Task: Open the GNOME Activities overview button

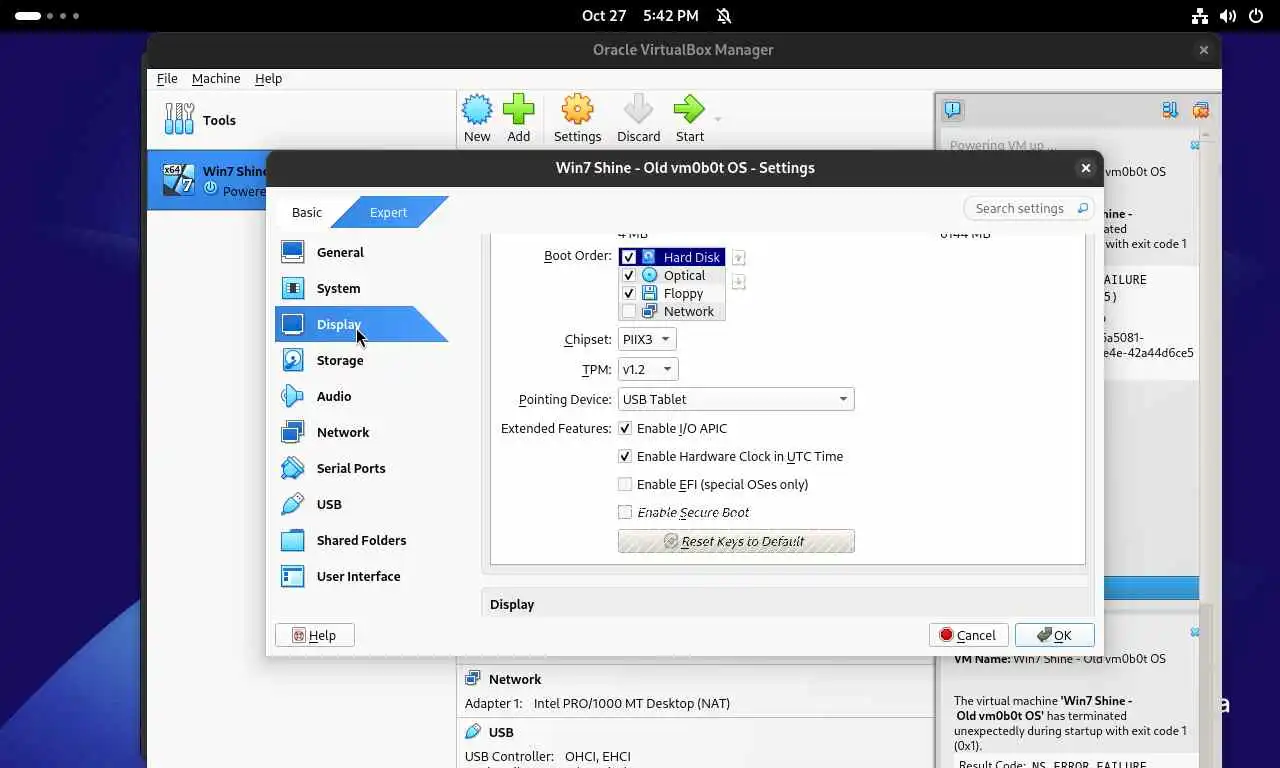Action: [47, 16]
